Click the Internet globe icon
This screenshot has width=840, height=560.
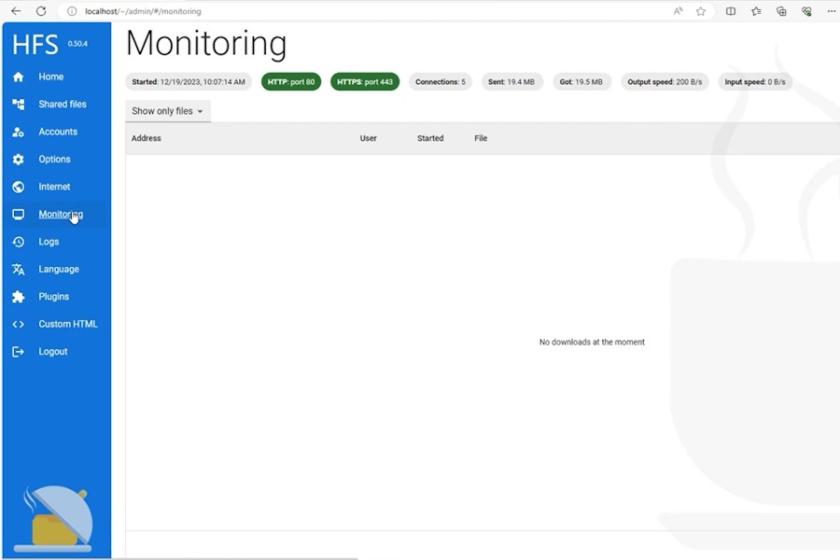[x=18, y=187]
